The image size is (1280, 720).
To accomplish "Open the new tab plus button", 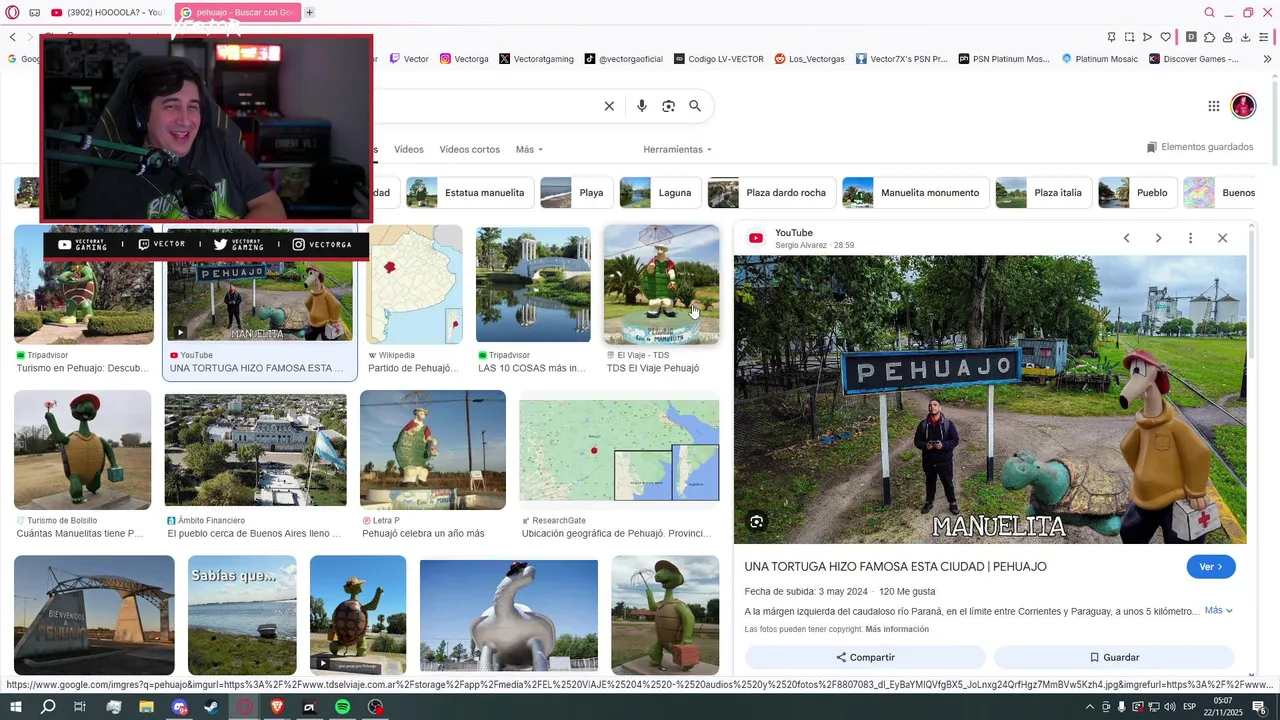I will click(310, 12).
